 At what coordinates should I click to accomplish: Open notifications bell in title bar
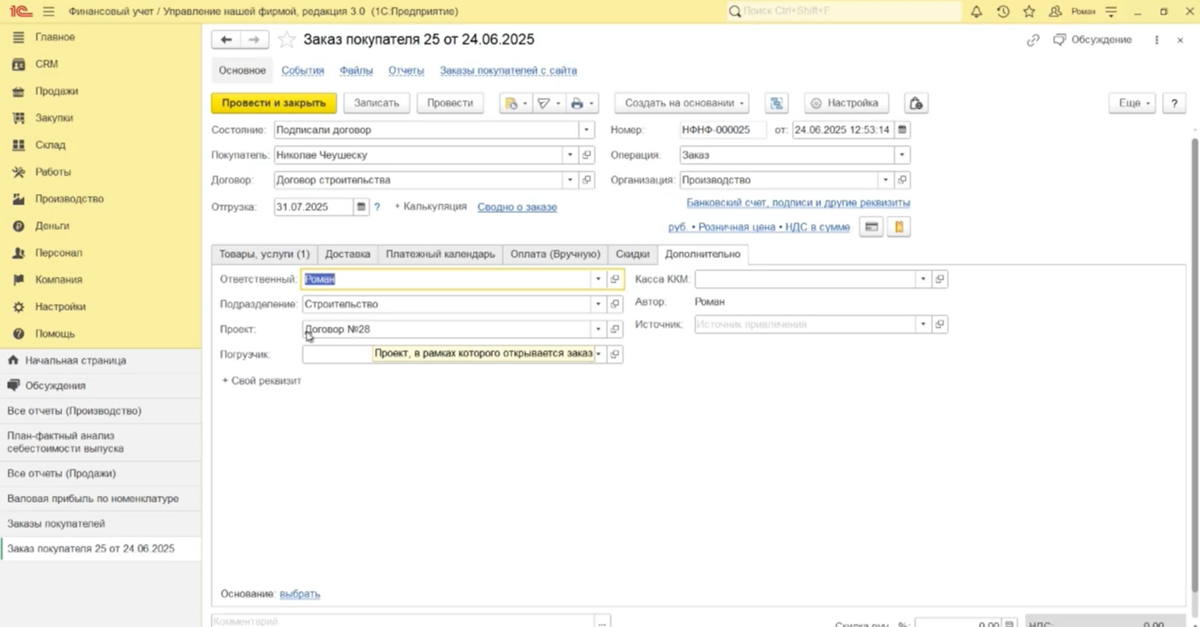tap(977, 11)
